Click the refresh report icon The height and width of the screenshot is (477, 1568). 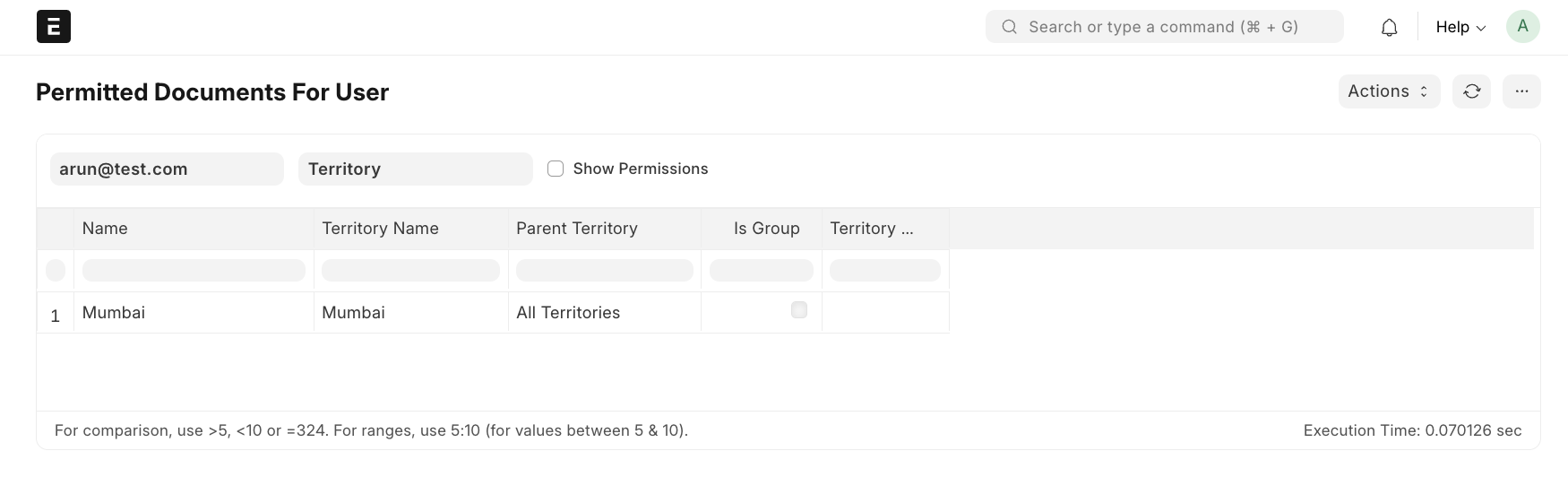pyautogui.click(x=1471, y=91)
